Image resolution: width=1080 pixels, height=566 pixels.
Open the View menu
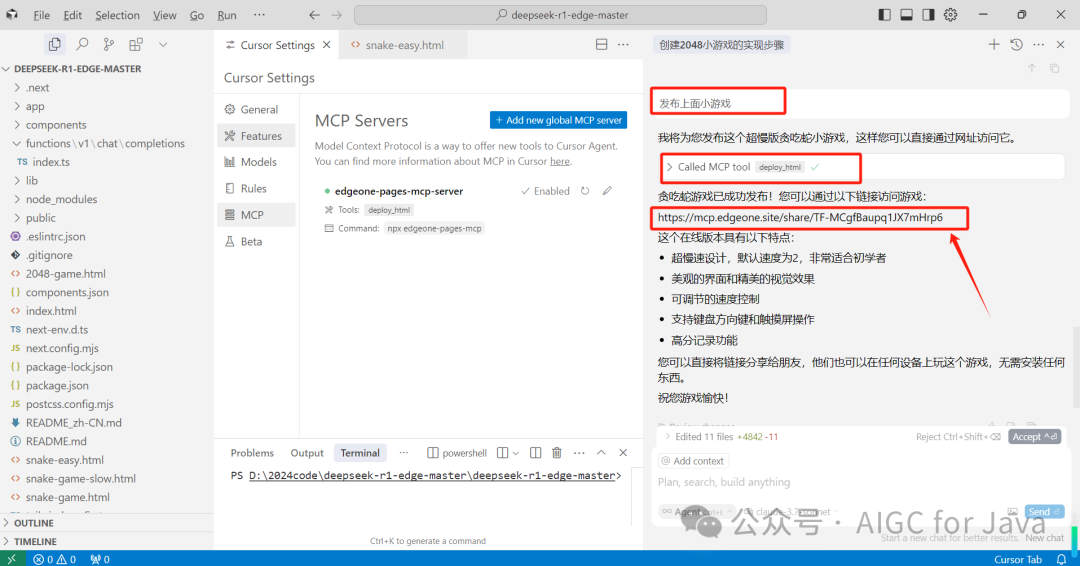tap(165, 14)
